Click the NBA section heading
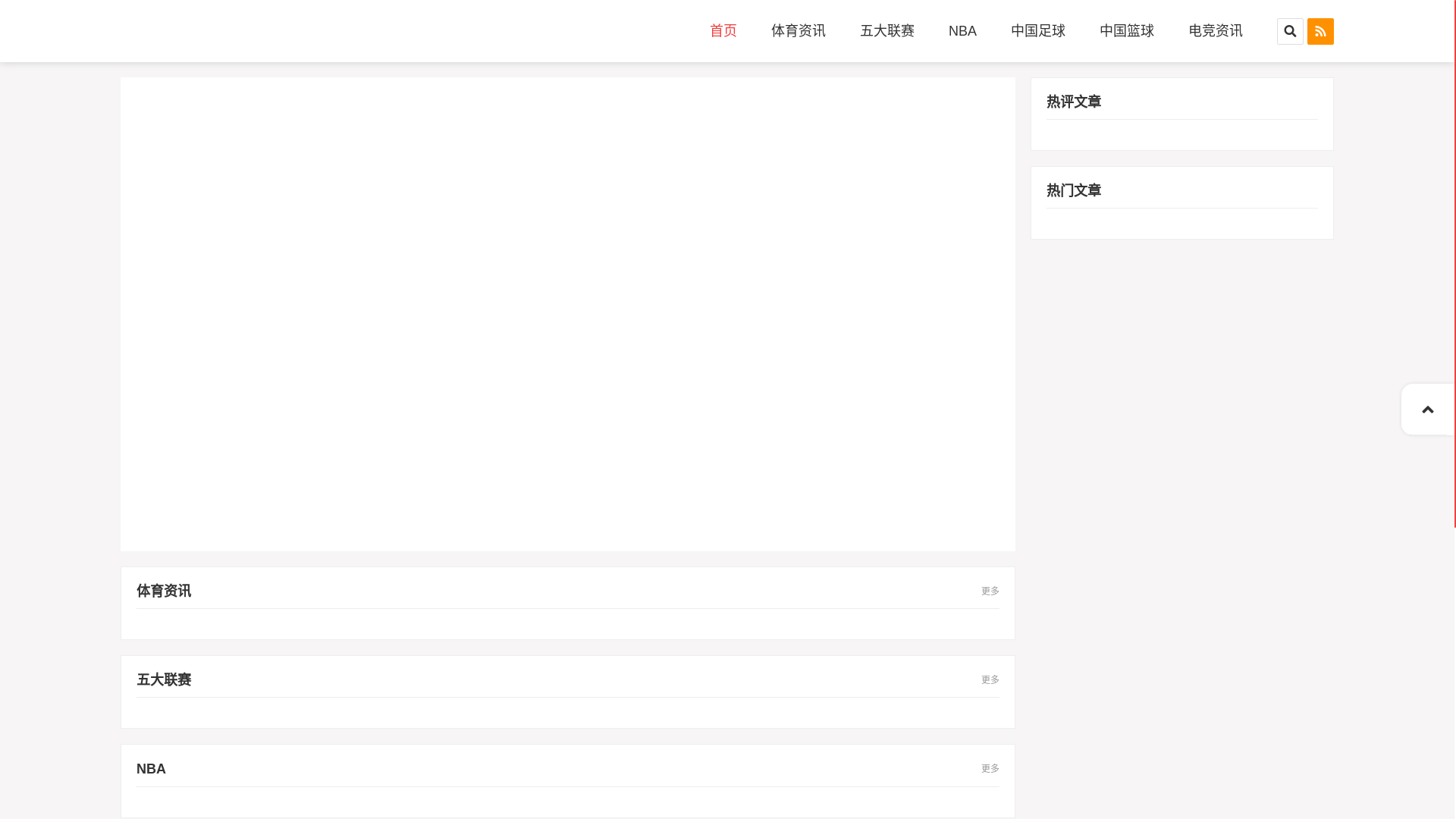 [151, 769]
